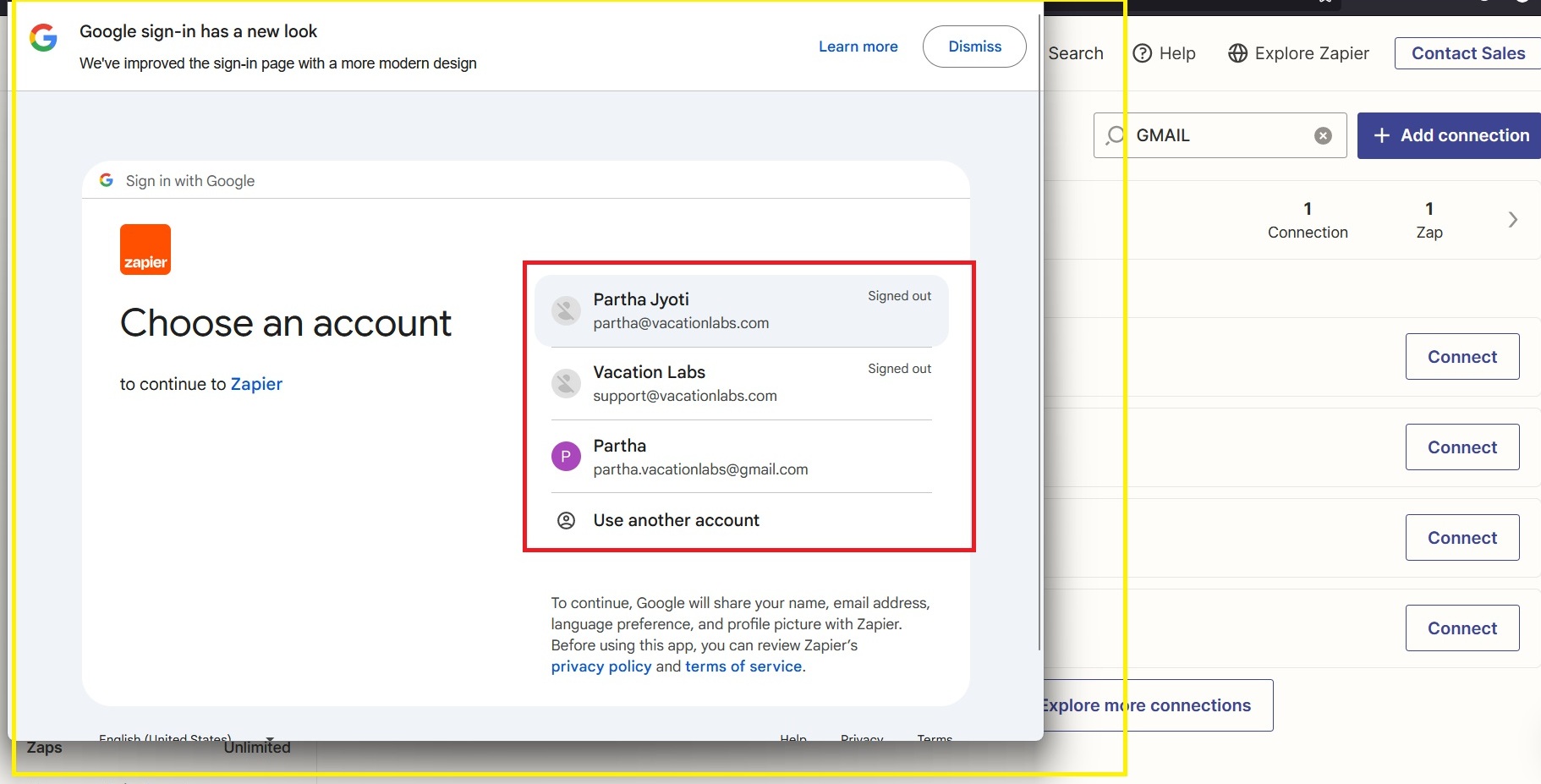Expand the connection row chevron
This screenshot has width=1541, height=784.
point(1512,220)
